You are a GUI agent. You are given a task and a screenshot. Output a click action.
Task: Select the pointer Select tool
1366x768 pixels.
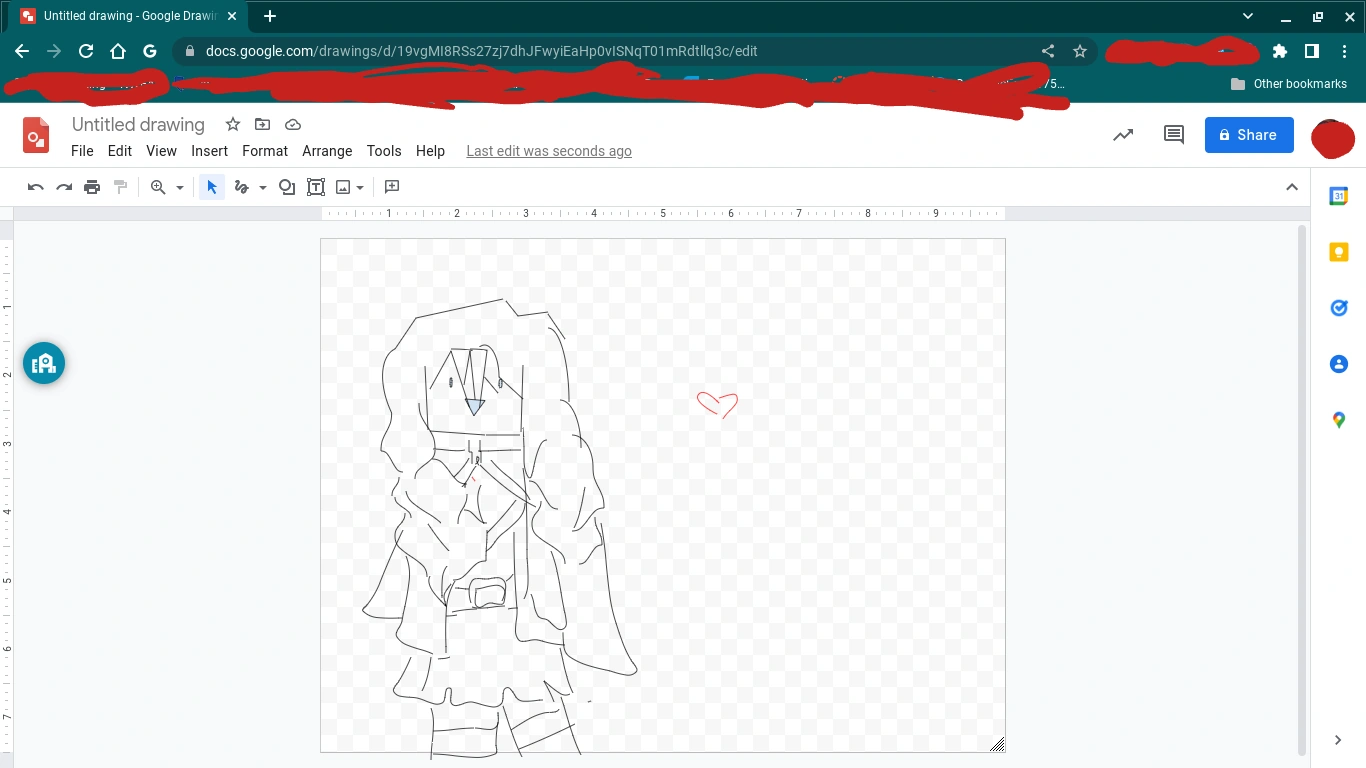pyautogui.click(x=211, y=187)
